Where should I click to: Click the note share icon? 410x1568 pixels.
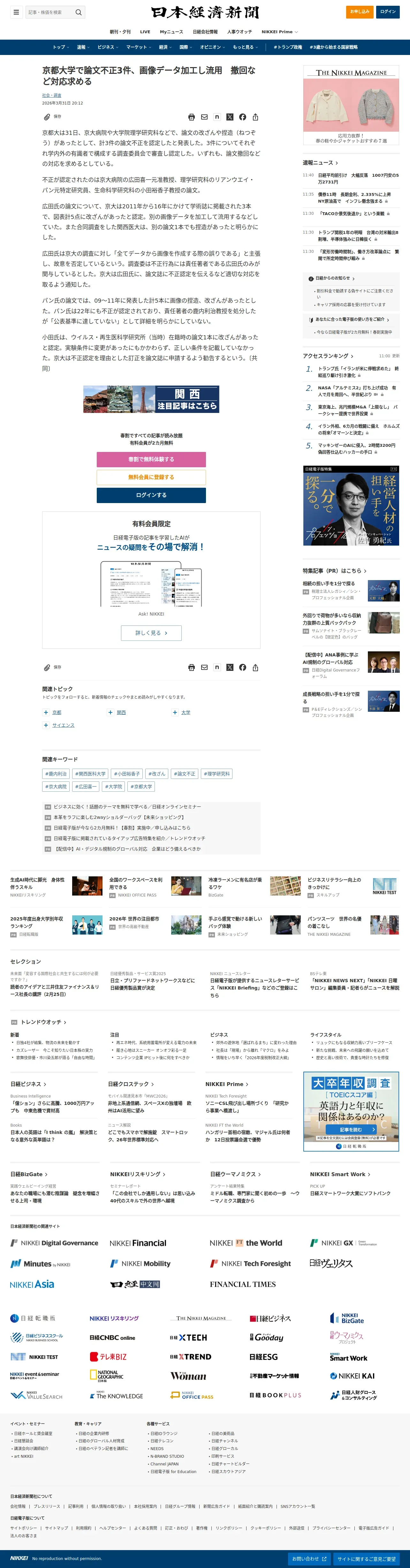217,117
